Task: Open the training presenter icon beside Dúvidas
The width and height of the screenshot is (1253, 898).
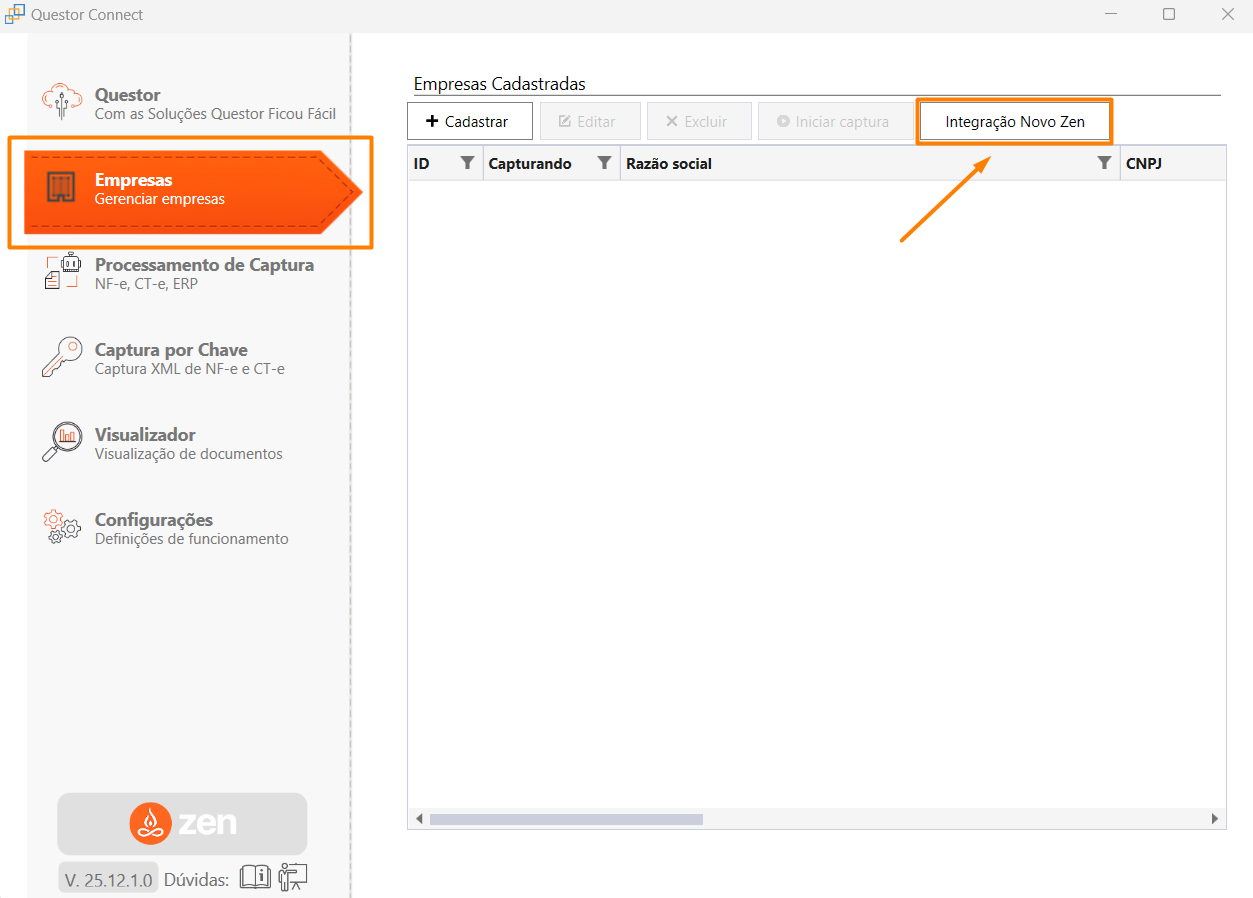Action: click(293, 877)
